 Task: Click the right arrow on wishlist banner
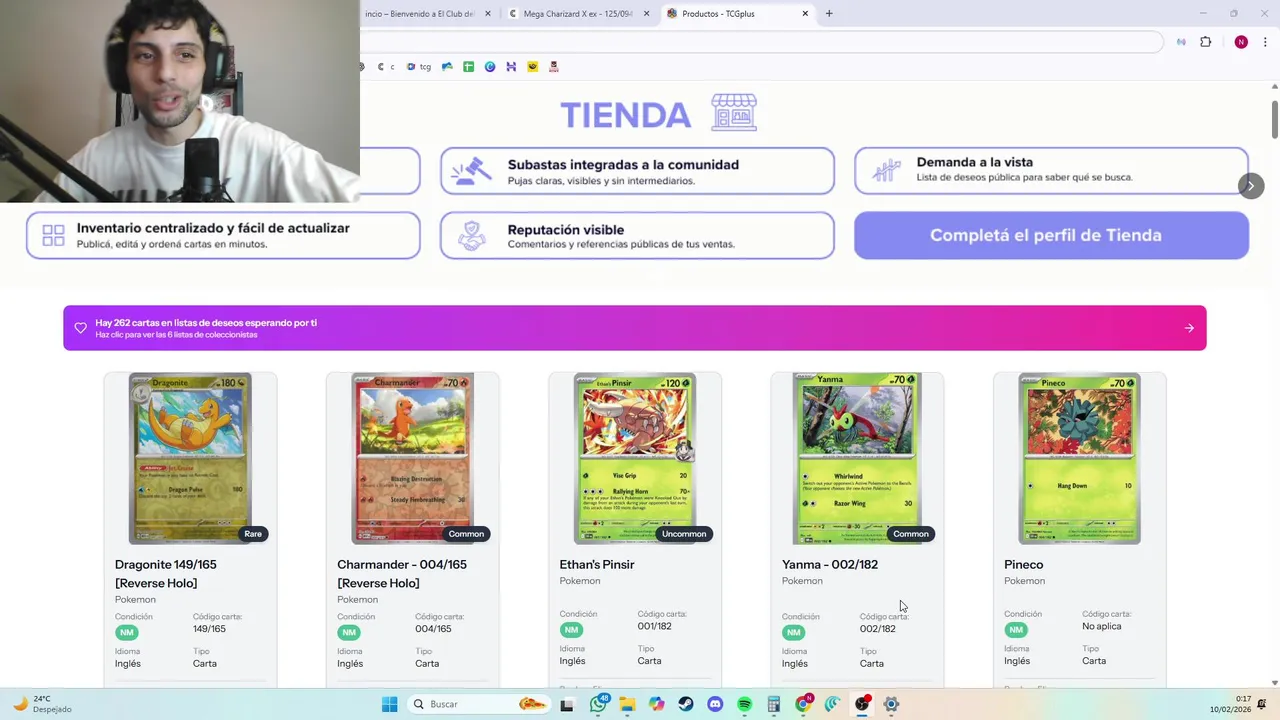[x=1189, y=328]
